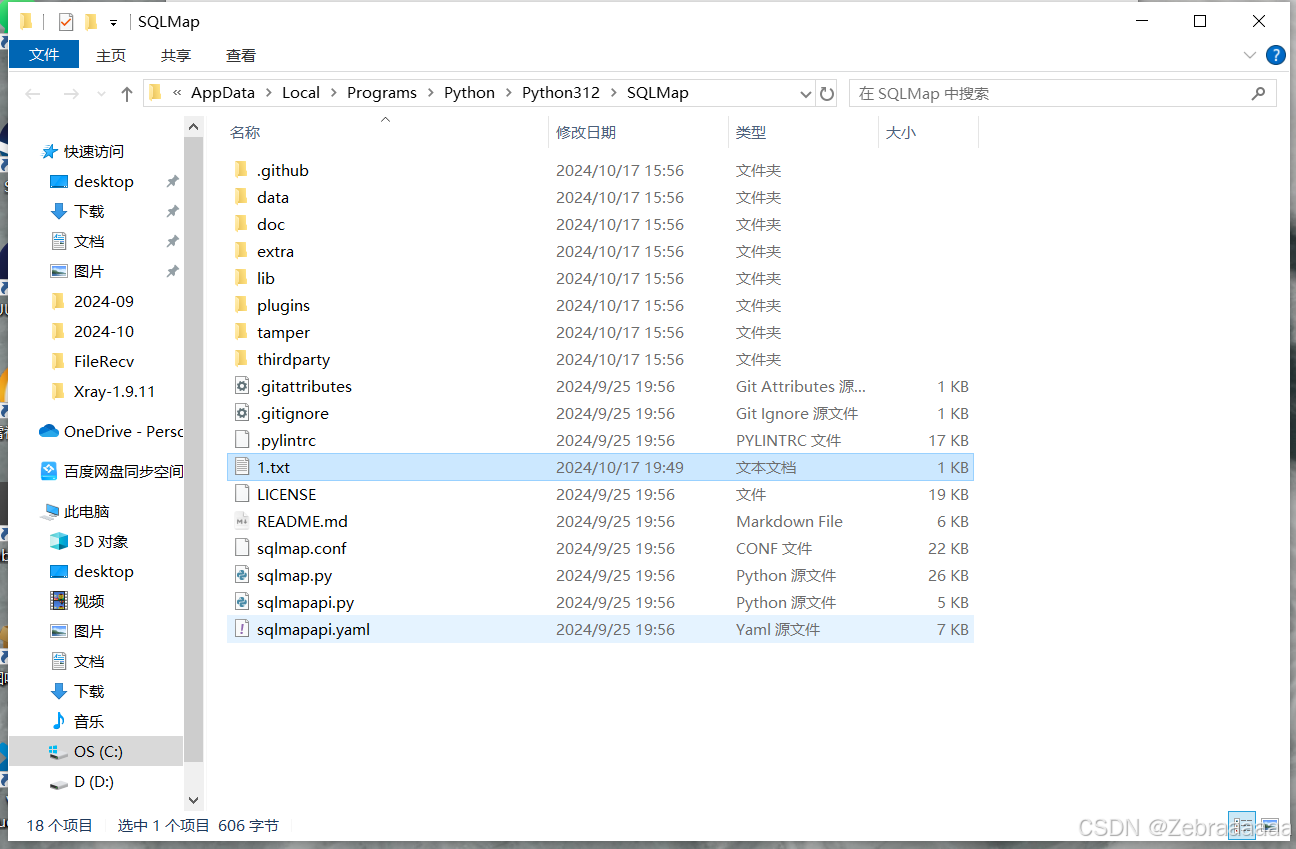The image size is (1296, 849).
Task: Click AppData in the address path
Action: click(223, 92)
